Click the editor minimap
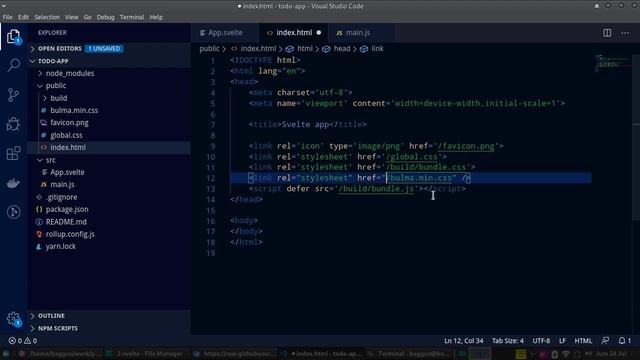 (612, 63)
